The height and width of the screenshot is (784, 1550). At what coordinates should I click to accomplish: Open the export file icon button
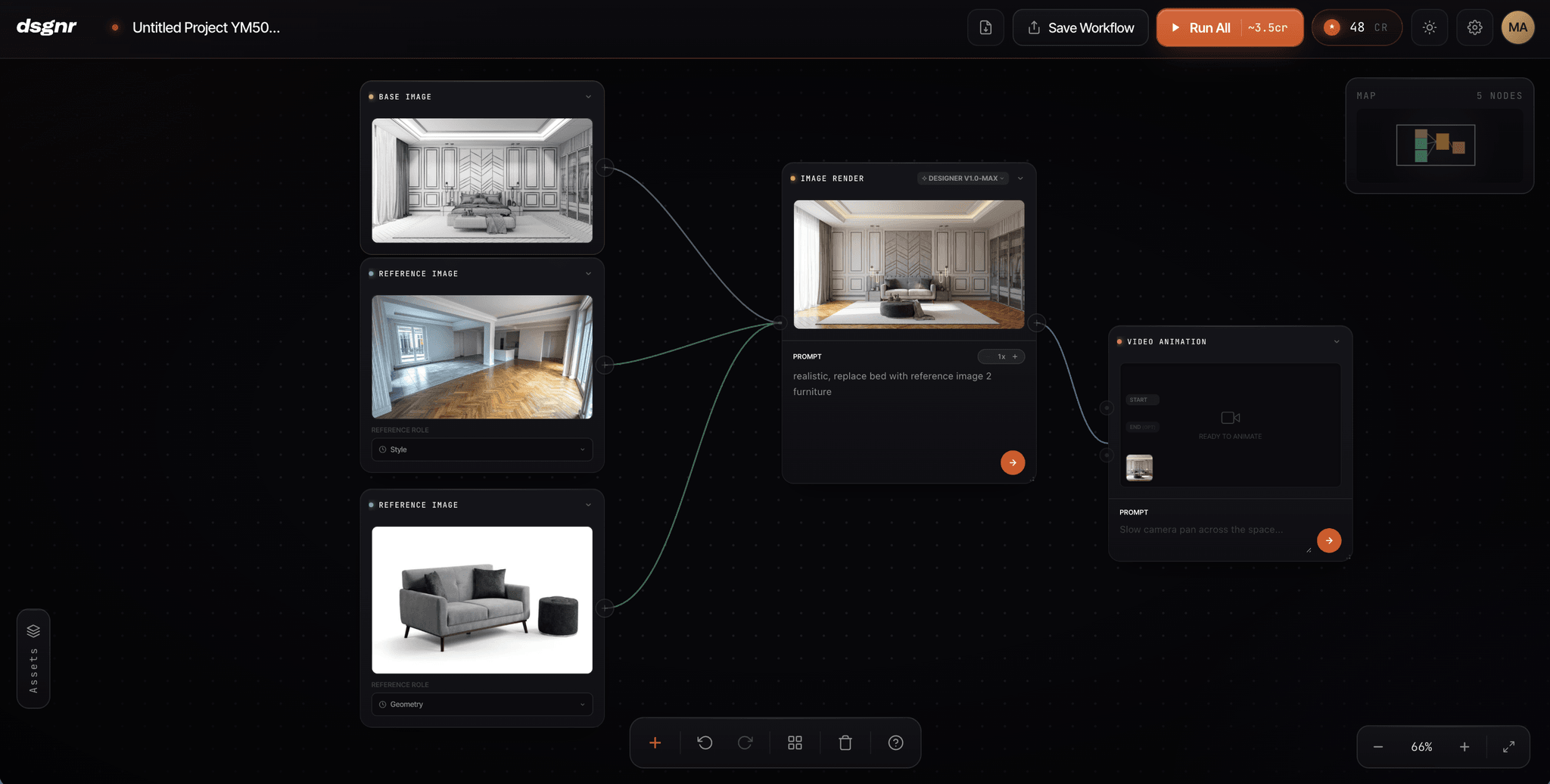click(985, 27)
